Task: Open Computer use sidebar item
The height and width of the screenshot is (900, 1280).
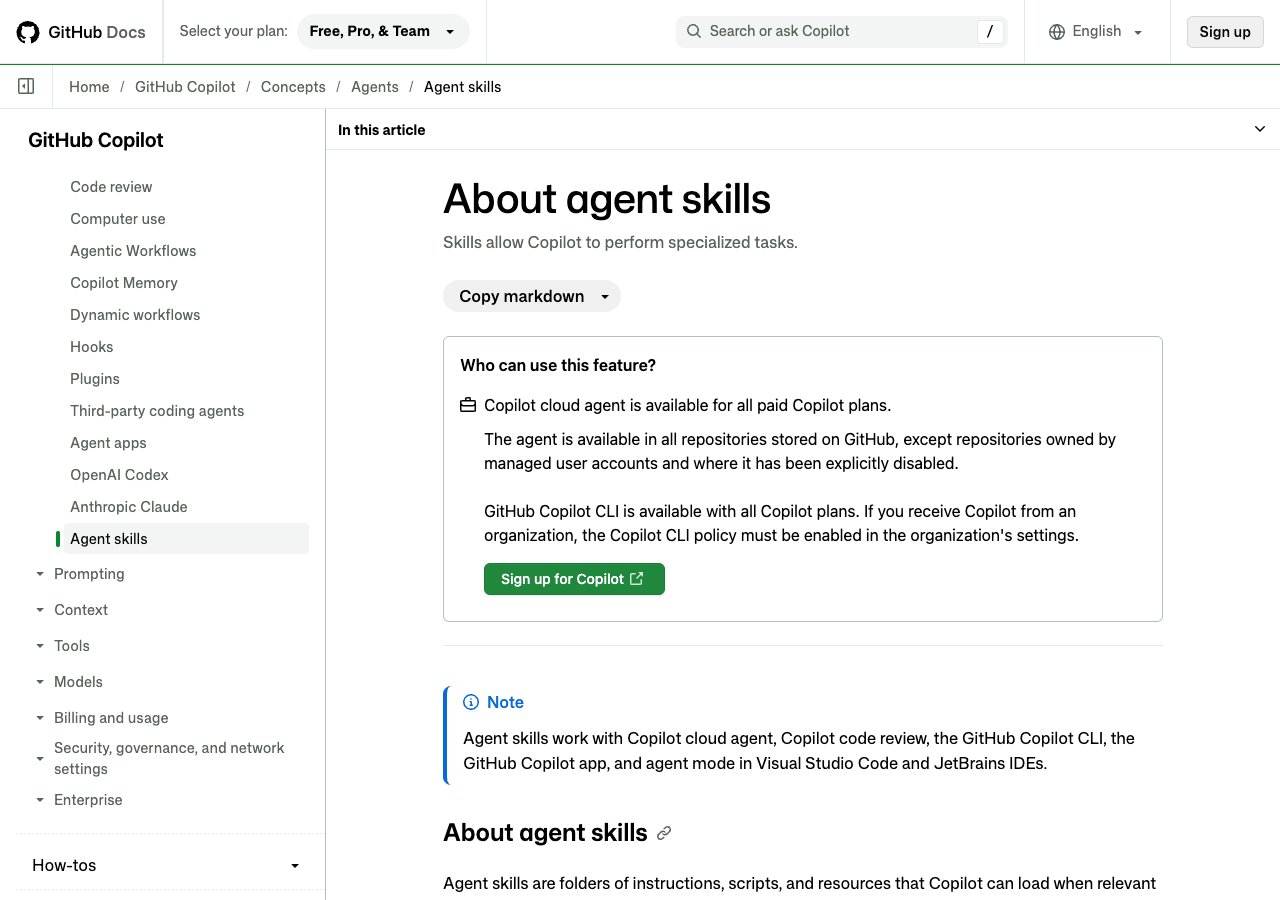Action: pyautogui.click(x=118, y=219)
